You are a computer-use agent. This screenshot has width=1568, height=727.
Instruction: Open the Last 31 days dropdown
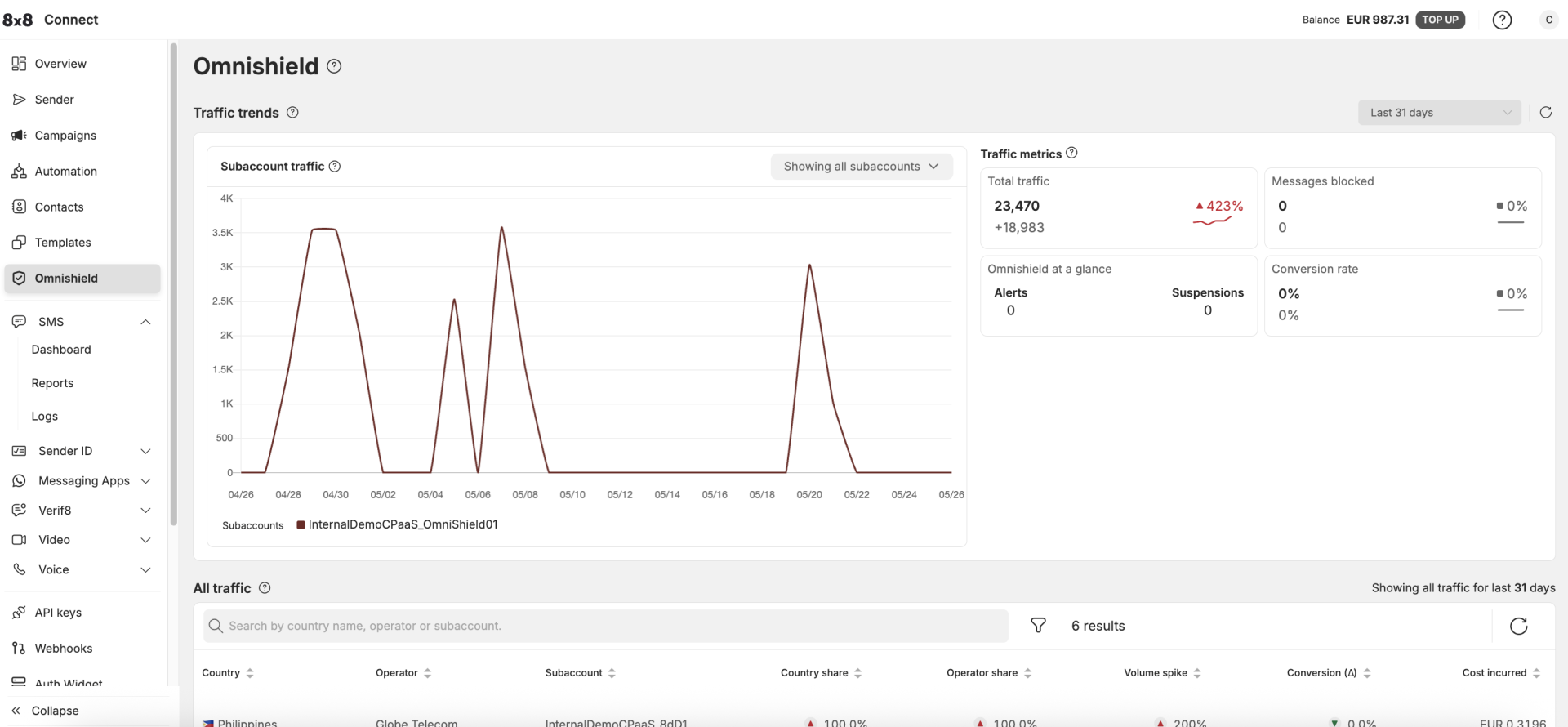click(x=1439, y=113)
